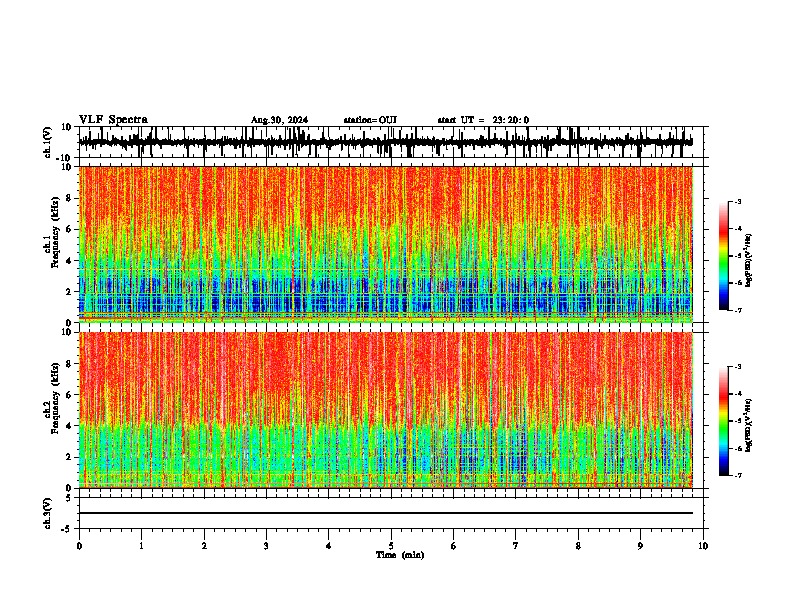Click the "Time (min)" axis label

click(x=400, y=555)
